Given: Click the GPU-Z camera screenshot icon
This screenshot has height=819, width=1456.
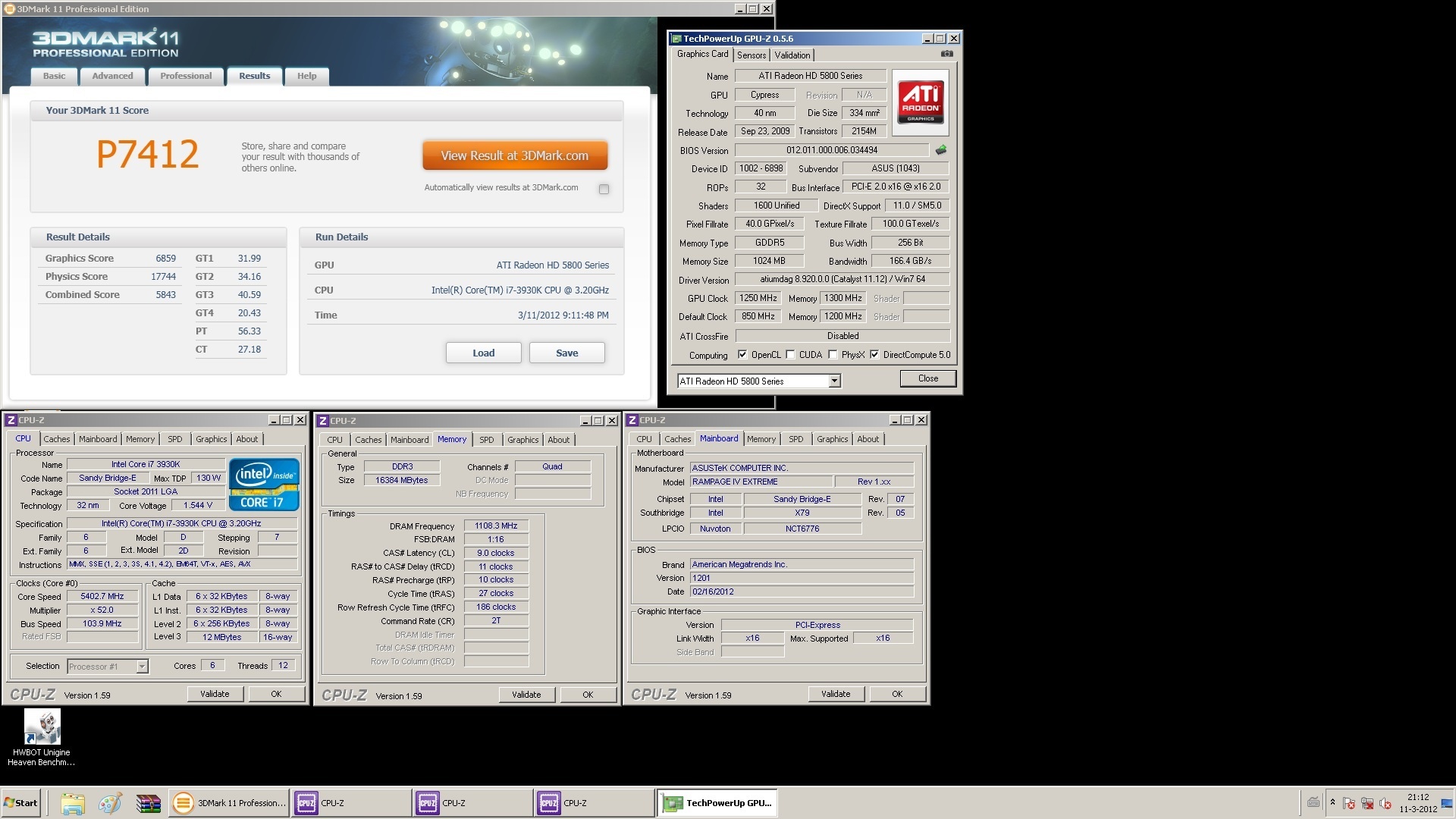Looking at the screenshot, I should pos(946,54).
